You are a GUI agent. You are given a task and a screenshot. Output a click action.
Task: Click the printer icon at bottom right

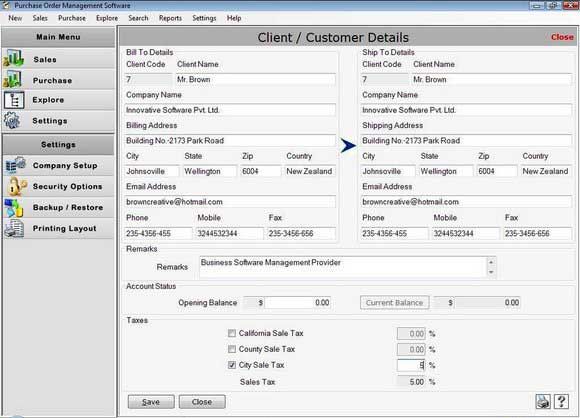pos(543,402)
